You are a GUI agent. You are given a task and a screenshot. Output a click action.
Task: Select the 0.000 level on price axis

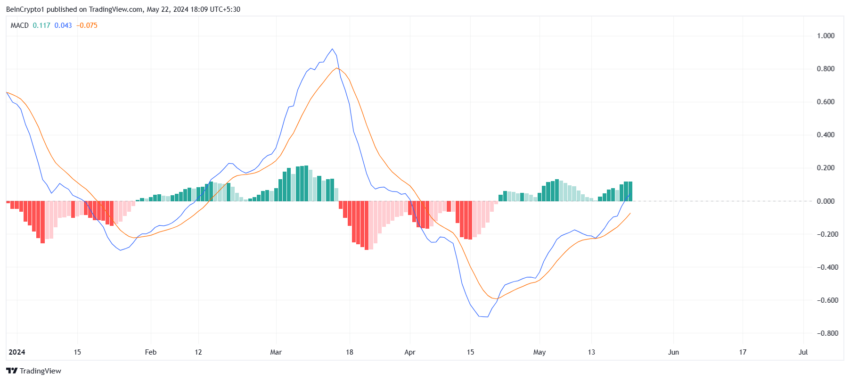[827, 201]
